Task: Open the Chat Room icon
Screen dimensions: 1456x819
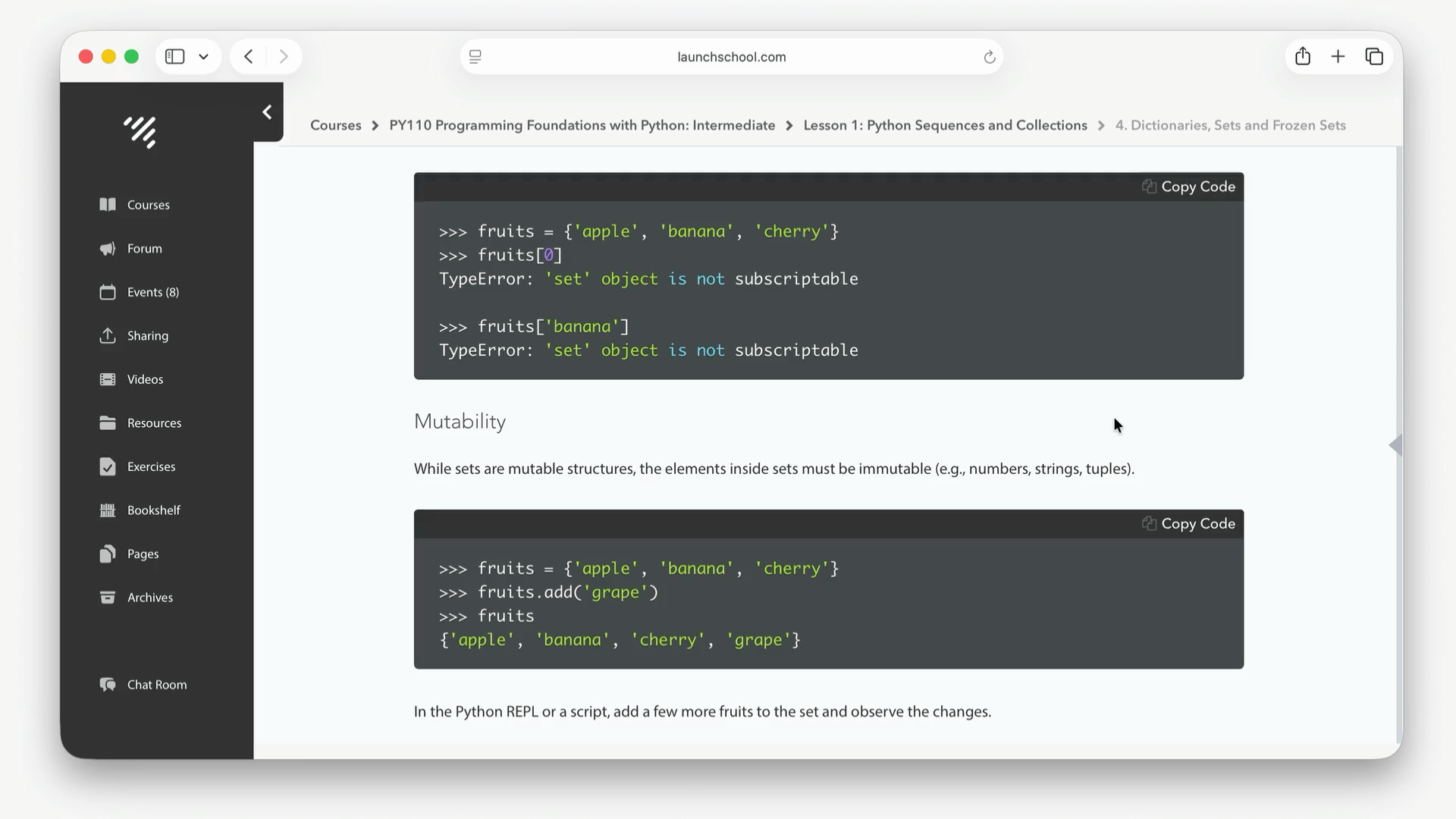Action: coord(108,685)
